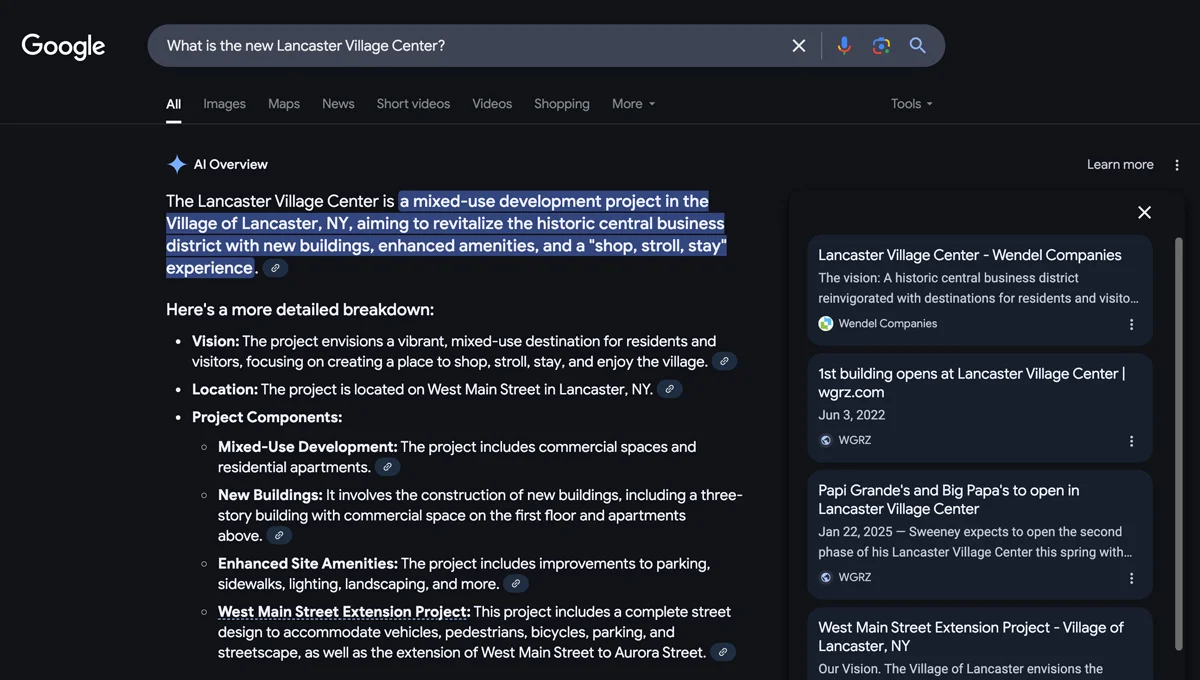Open the Tools dropdown
The width and height of the screenshot is (1200, 680).
(x=911, y=104)
